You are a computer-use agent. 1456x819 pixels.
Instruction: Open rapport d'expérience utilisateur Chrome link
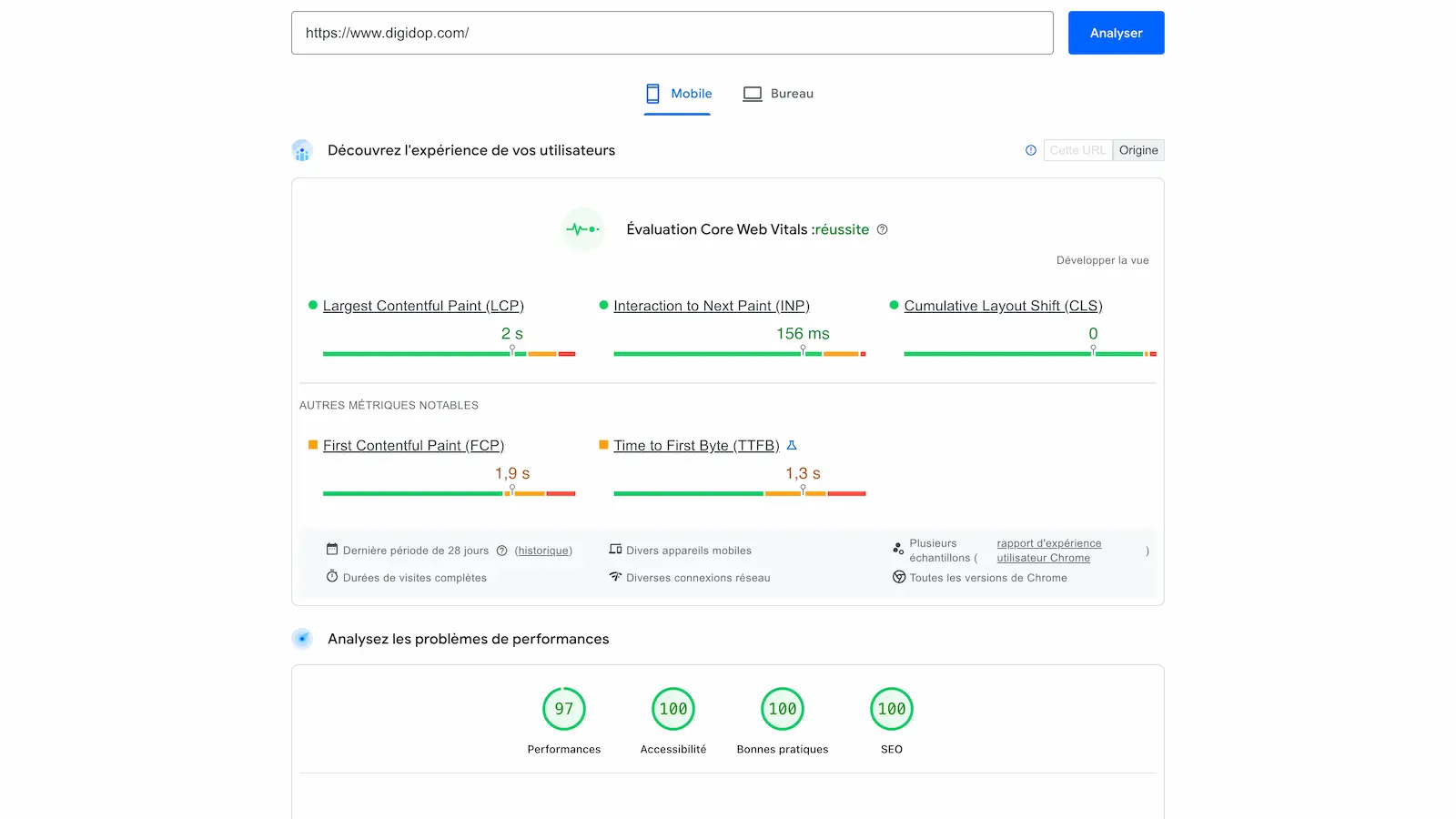pyautogui.click(x=1048, y=551)
